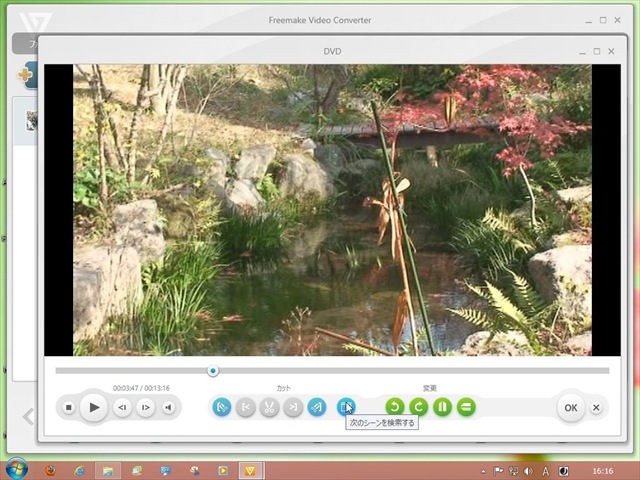This screenshot has width=640, height=480.
Task: Click the scissors cut selection button
Action: point(269,407)
